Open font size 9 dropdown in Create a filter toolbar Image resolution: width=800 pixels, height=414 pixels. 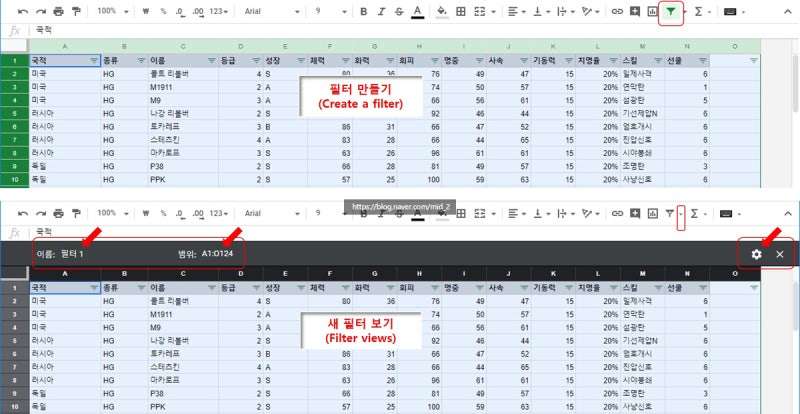click(x=331, y=11)
